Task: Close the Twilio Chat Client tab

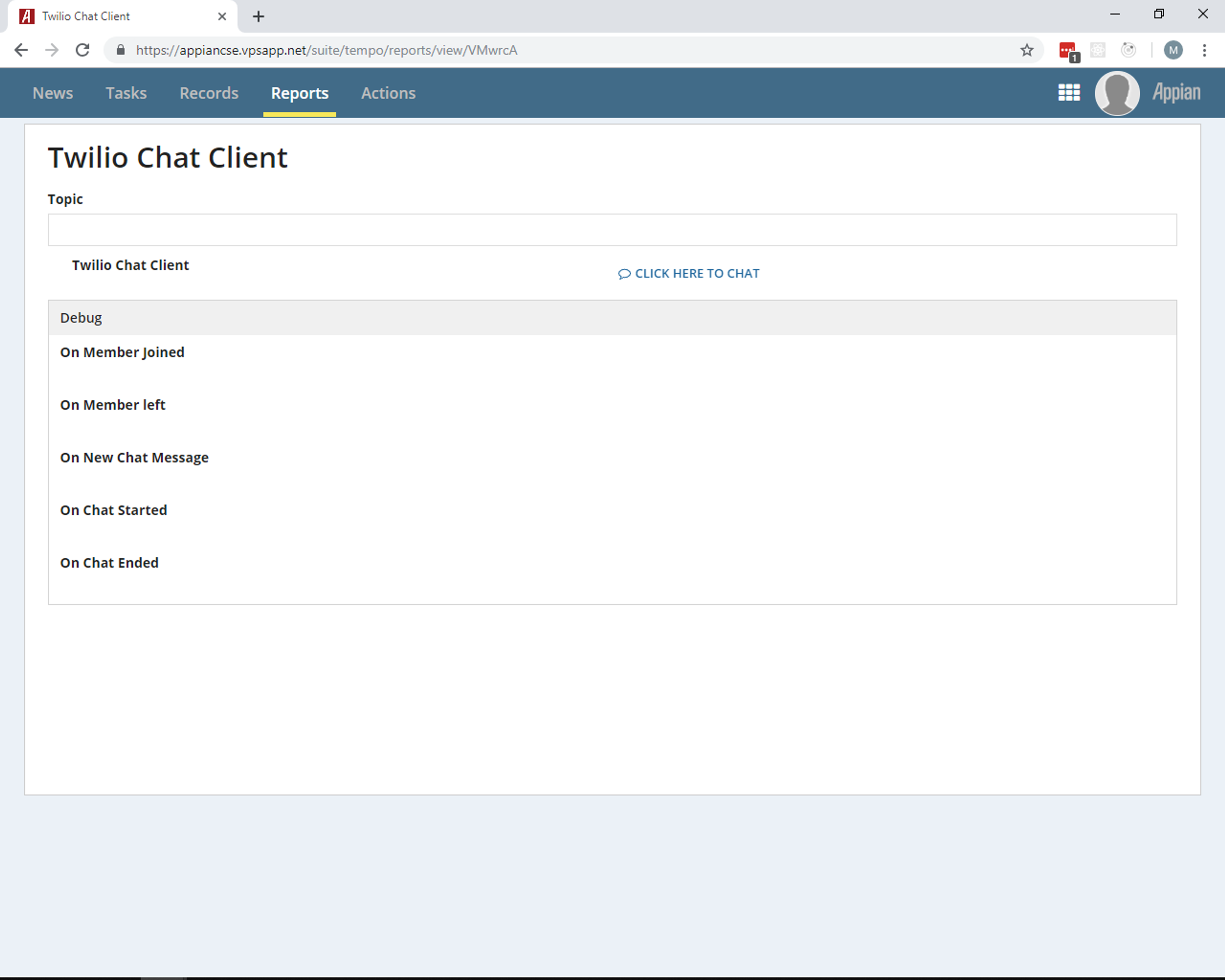Action: [x=222, y=17]
